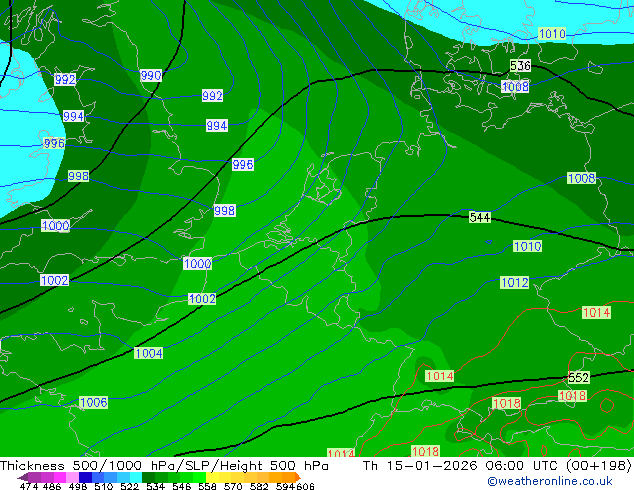The height and width of the screenshot is (490, 634).
Task: Click the legend value 486
Action: [52, 486]
